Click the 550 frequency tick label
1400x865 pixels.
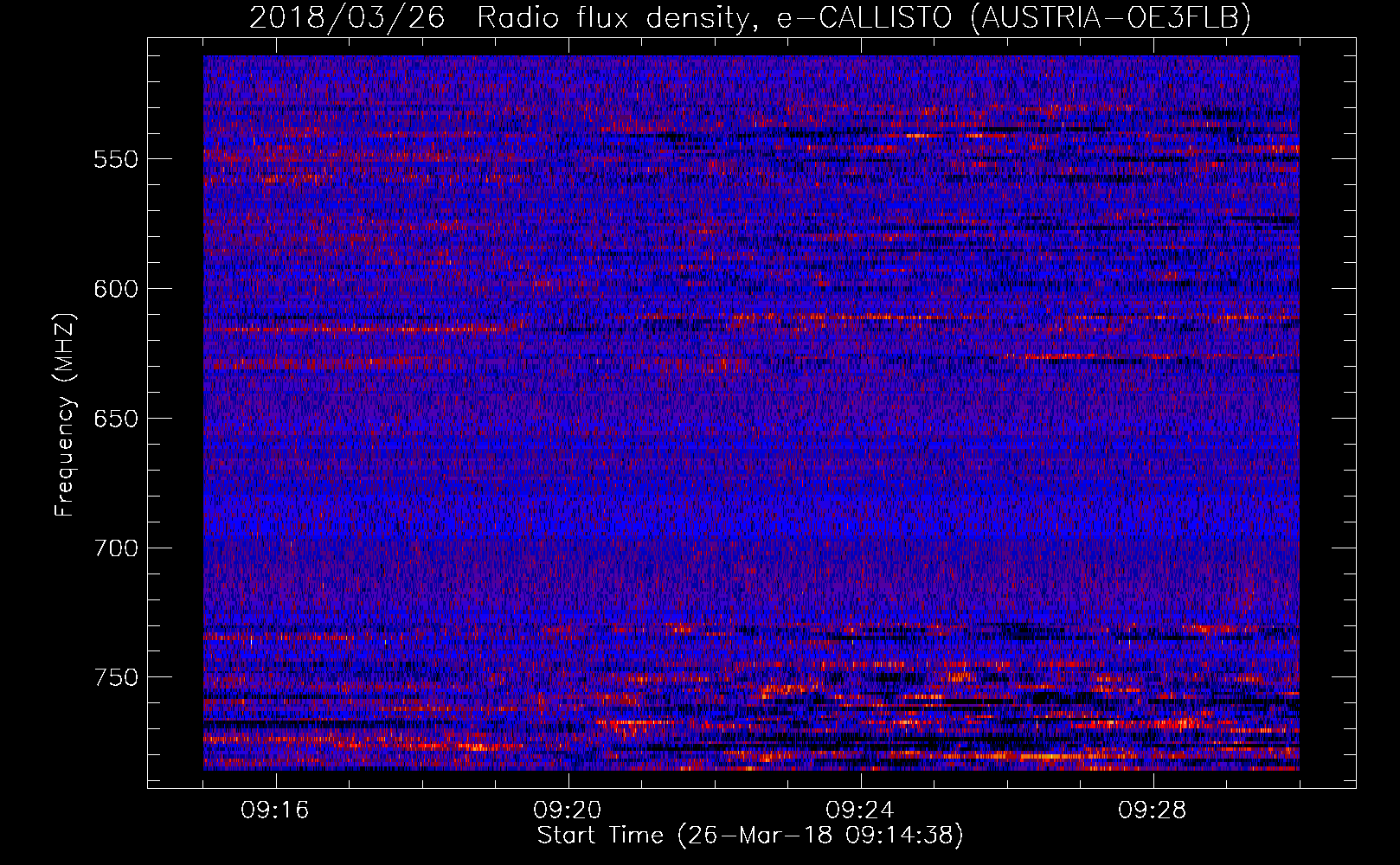(116, 159)
